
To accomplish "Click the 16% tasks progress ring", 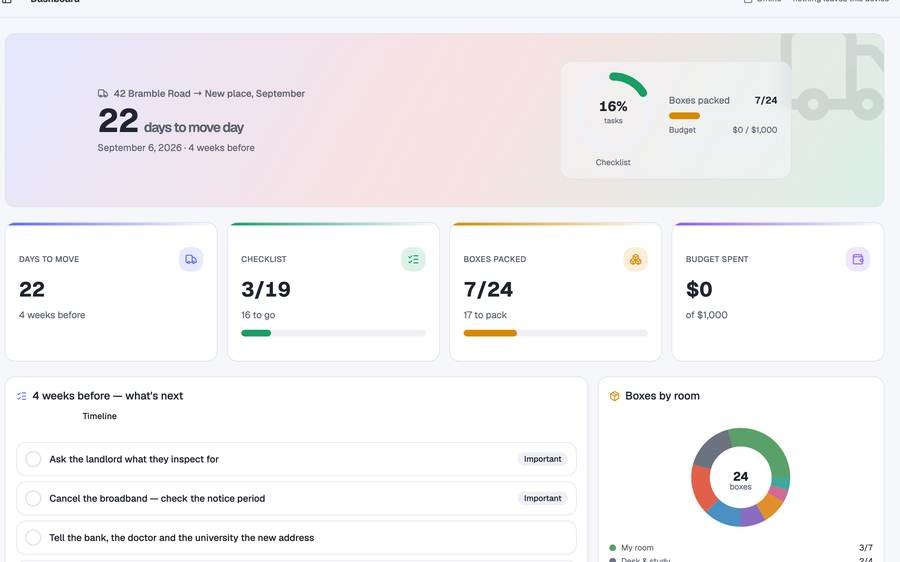I will tap(613, 109).
